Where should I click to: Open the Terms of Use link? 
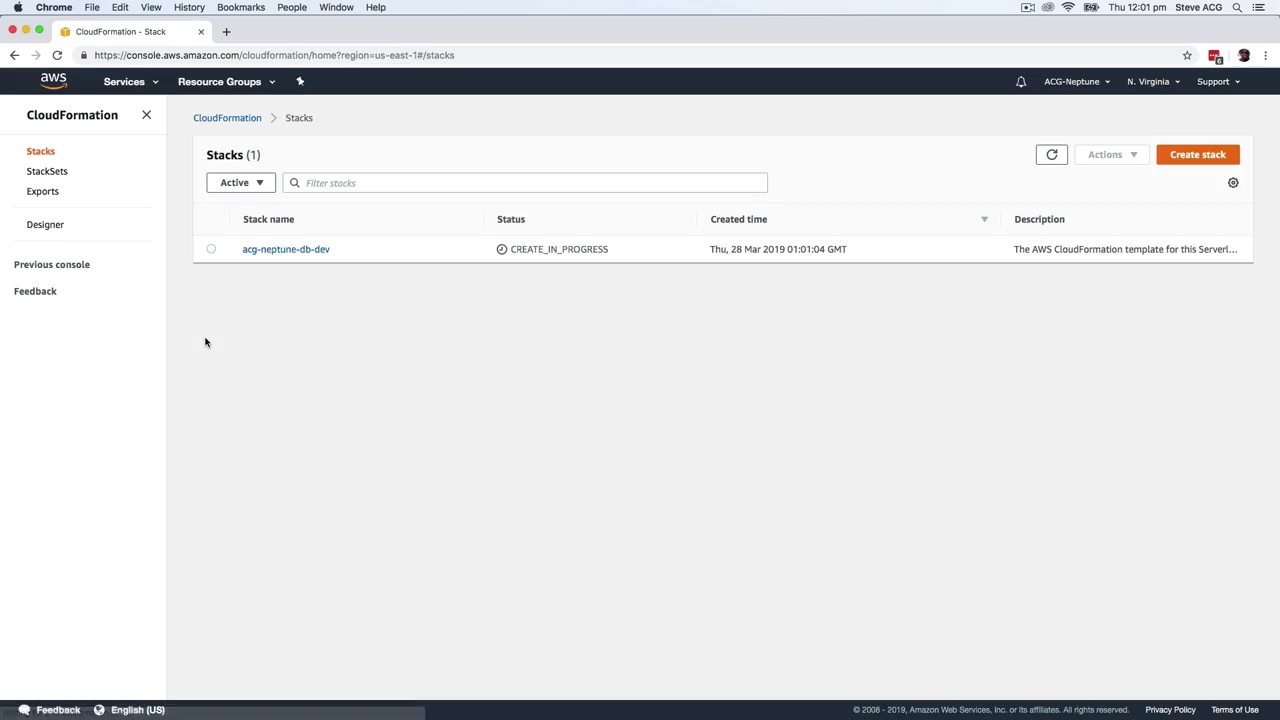click(1235, 710)
